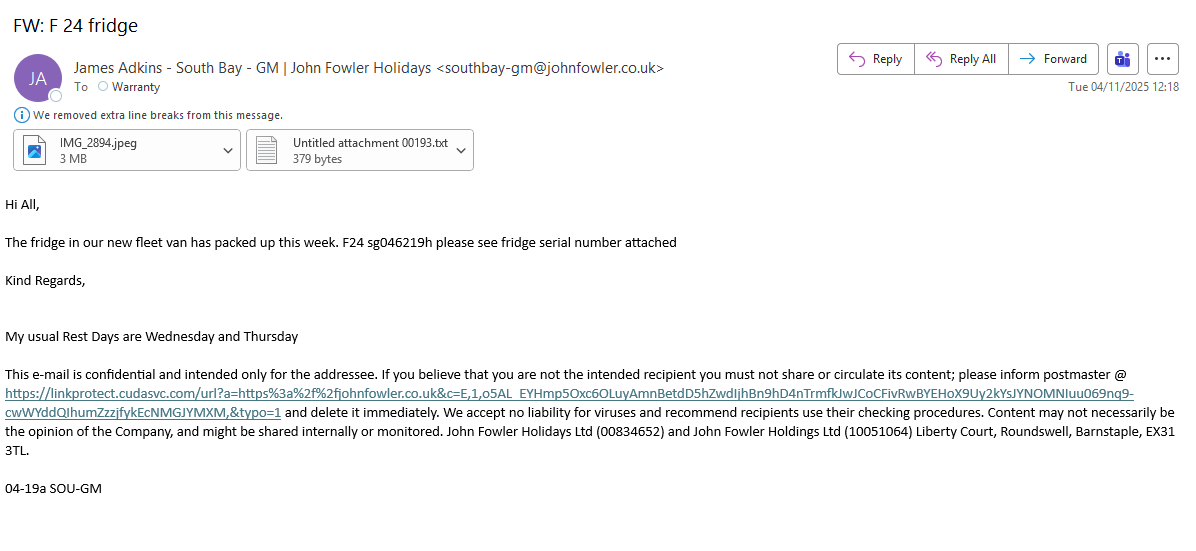The height and width of the screenshot is (551, 1196).
Task: Click presence status dot on JA avatar
Action: [56, 96]
